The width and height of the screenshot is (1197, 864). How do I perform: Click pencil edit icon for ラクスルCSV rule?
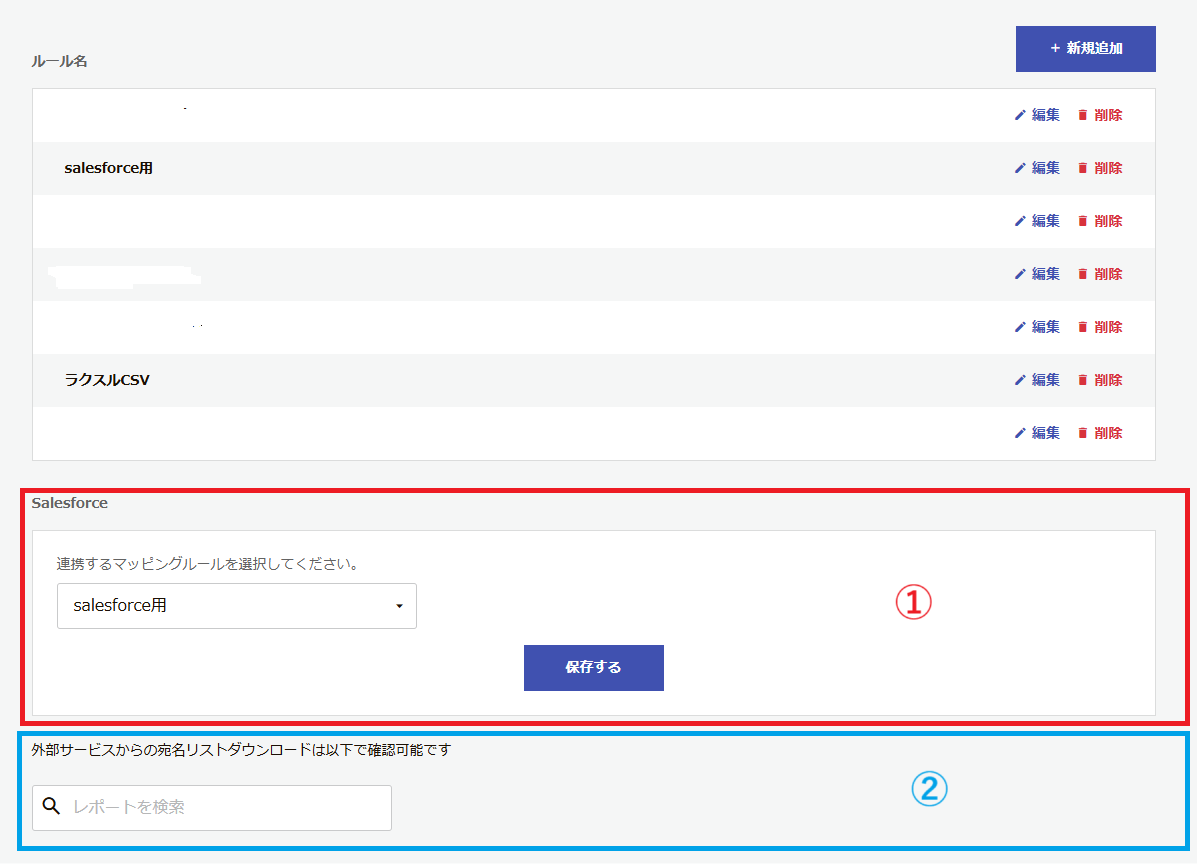point(1020,380)
